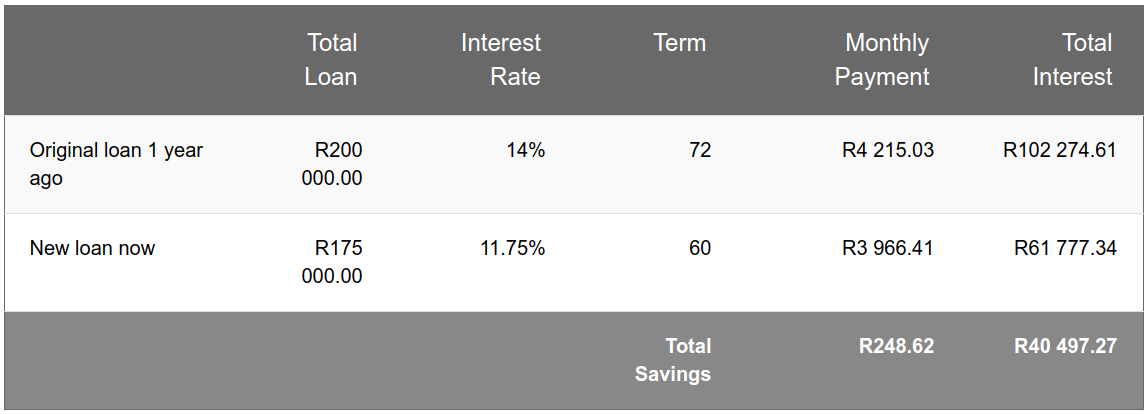The width and height of the screenshot is (1148, 414).
Task: Select the R4 215.03 monthly payment value
Action: (x=888, y=150)
